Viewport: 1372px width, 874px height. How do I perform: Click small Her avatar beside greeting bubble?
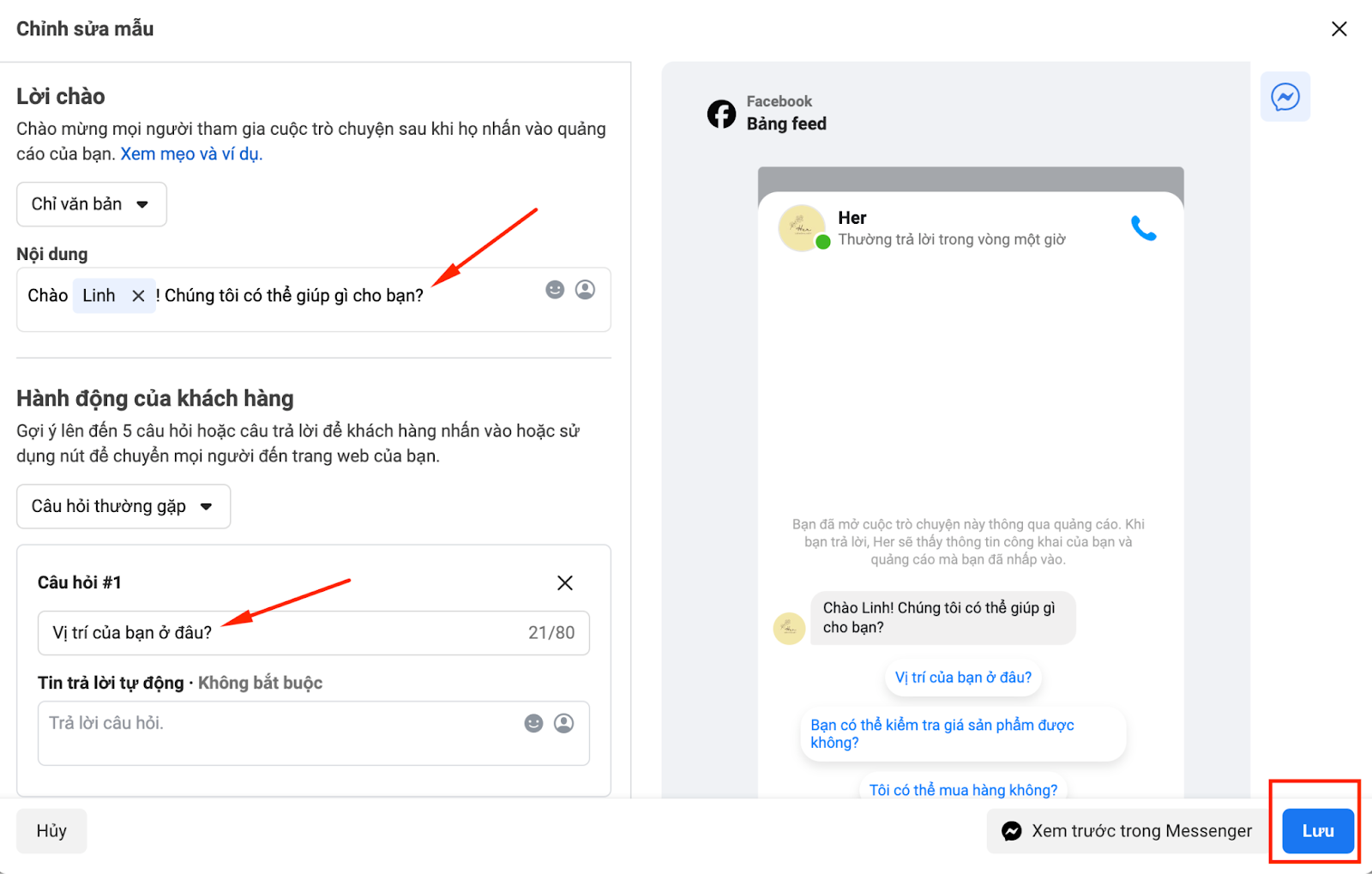pyautogui.click(x=789, y=629)
